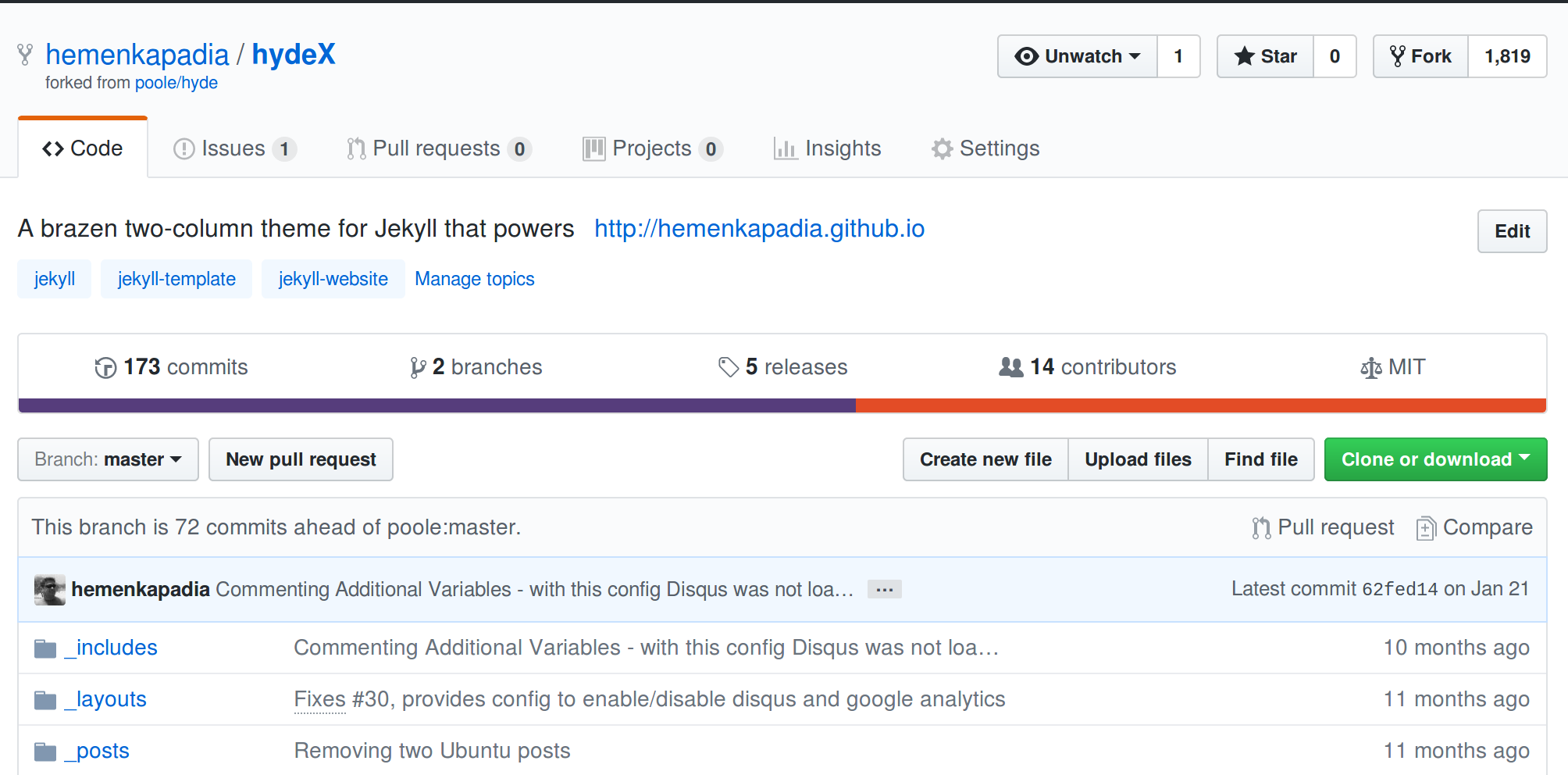The width and height of the screenshot is (1568, 775).
Task: Click the _posts folder icon
Action: 45,752
